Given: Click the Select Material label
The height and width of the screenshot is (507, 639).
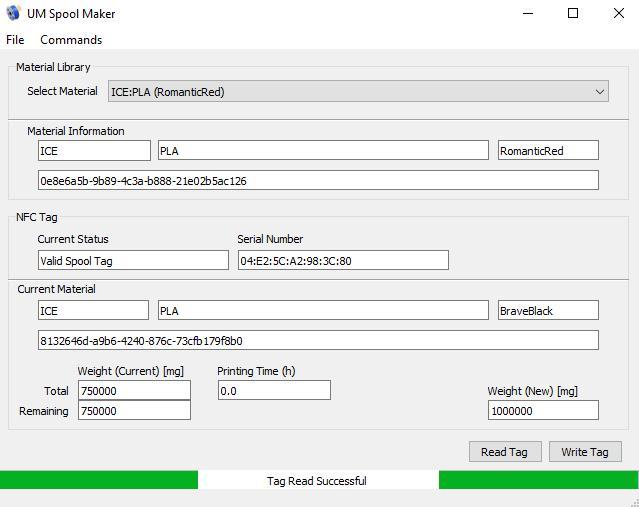Looking at the screenshot, I should coord(62,91).
